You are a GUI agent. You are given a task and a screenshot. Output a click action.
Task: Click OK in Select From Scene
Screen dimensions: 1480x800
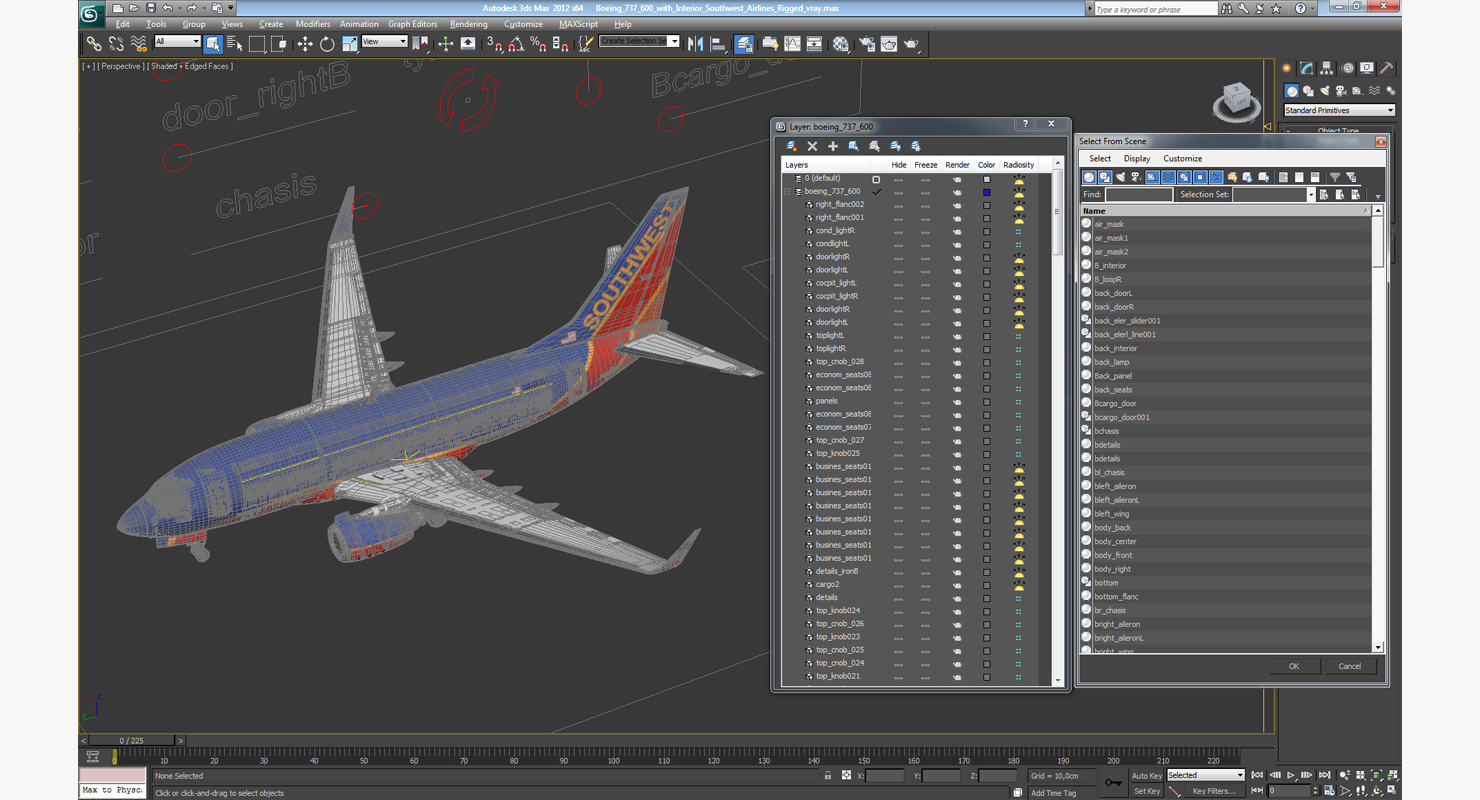1294,666
